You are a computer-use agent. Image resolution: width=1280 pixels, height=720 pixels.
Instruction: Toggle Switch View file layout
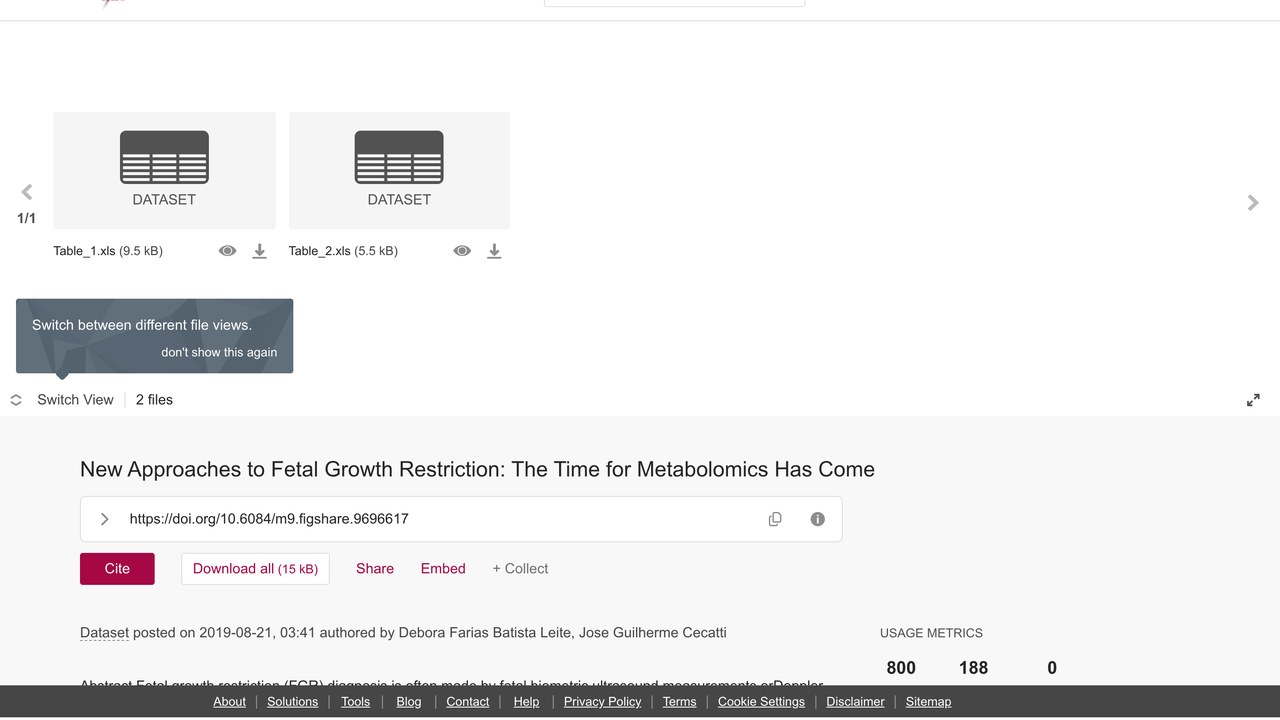point(62,400)
